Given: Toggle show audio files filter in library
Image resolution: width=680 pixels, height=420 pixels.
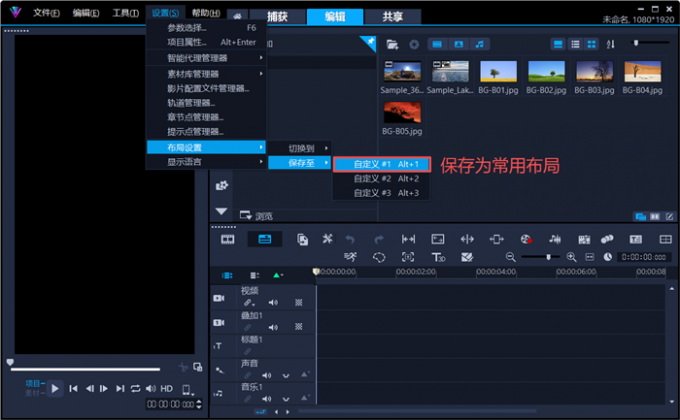Looking at the screenshot, I should click(x=480, y=44).
